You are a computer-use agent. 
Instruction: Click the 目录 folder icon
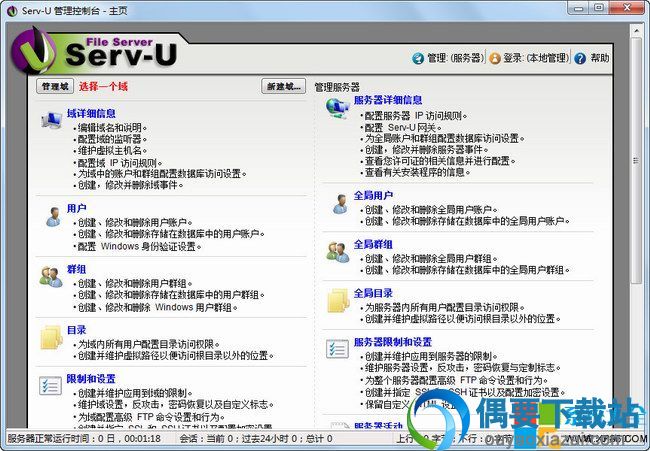51,338
